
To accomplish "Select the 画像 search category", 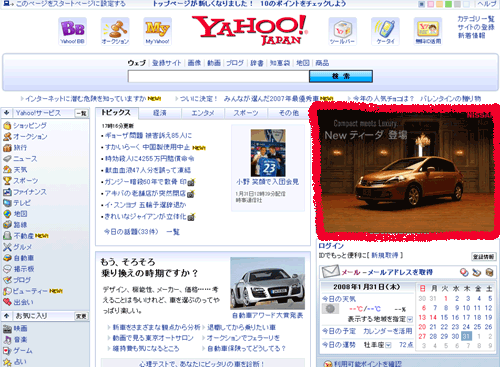I will (194, 63).
